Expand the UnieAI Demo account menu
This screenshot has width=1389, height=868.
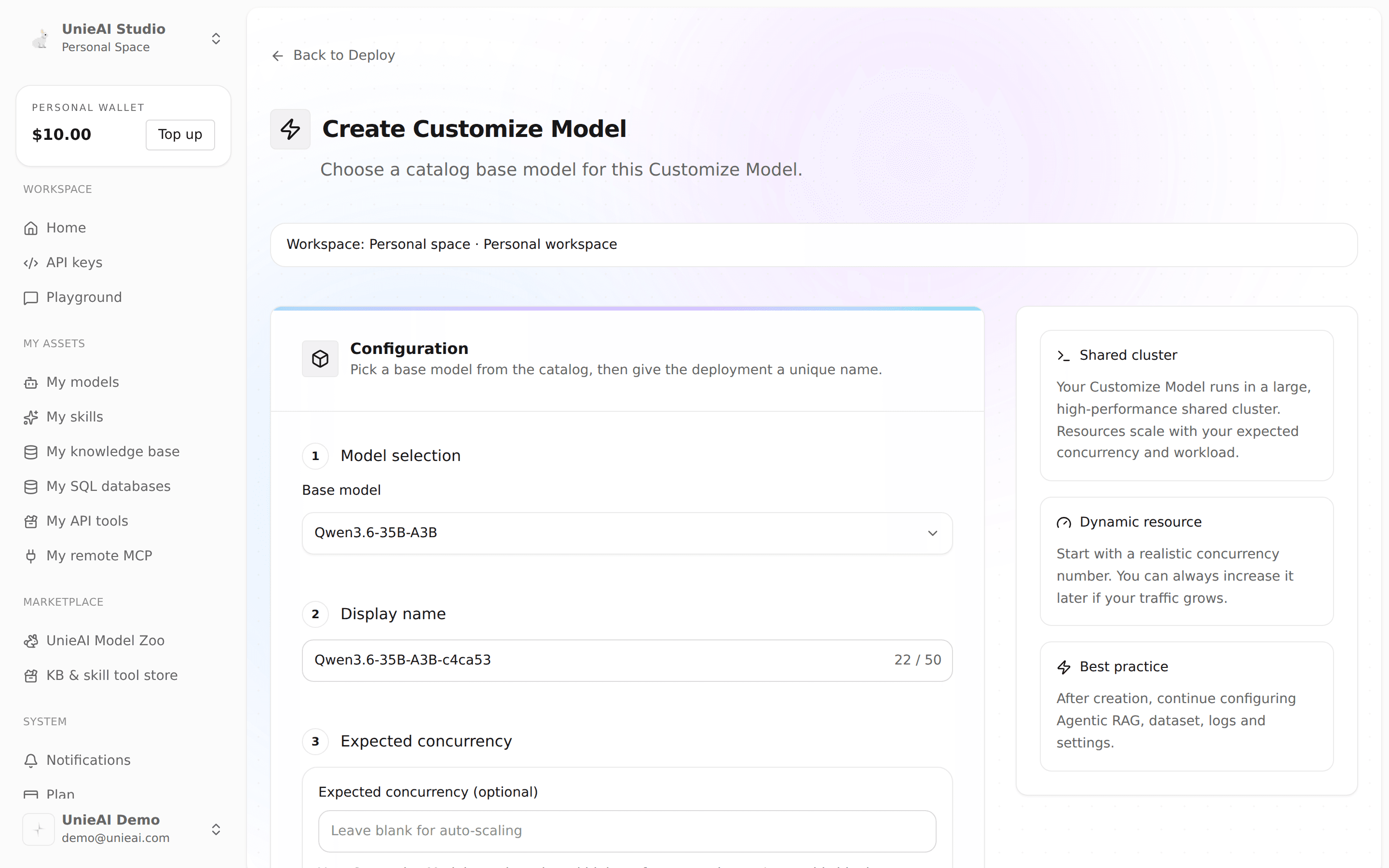pyautogui.click(x=216, y=829)
